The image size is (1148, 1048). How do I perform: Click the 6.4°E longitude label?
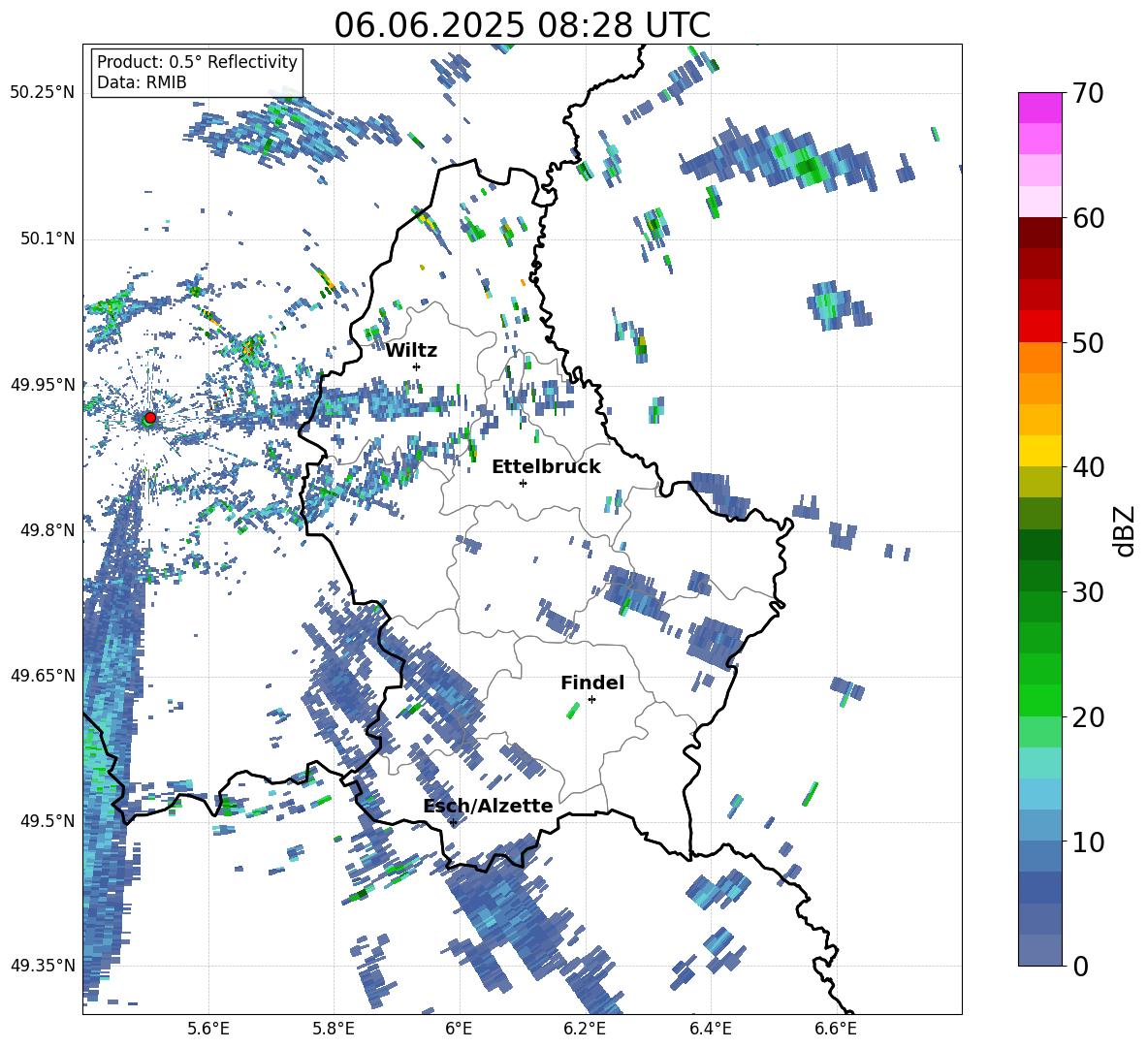point(710,1029)
